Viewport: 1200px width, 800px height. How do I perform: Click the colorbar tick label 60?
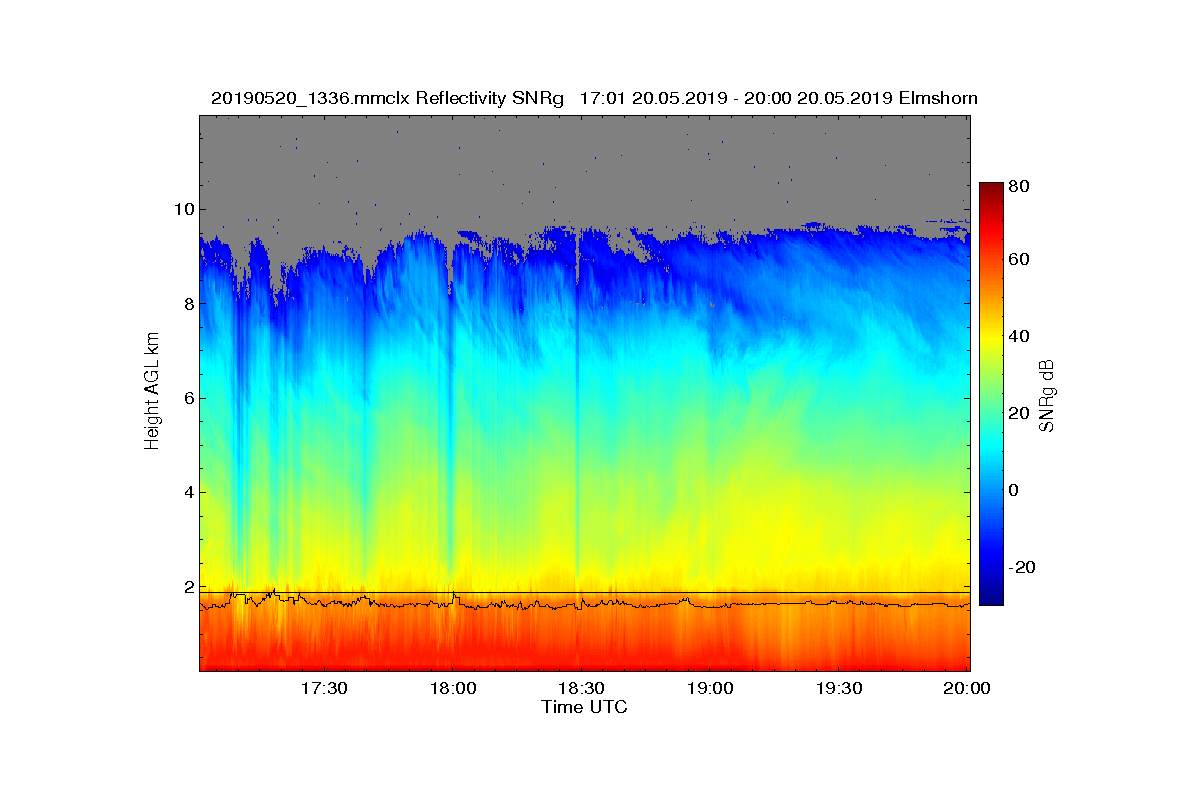1021,260
